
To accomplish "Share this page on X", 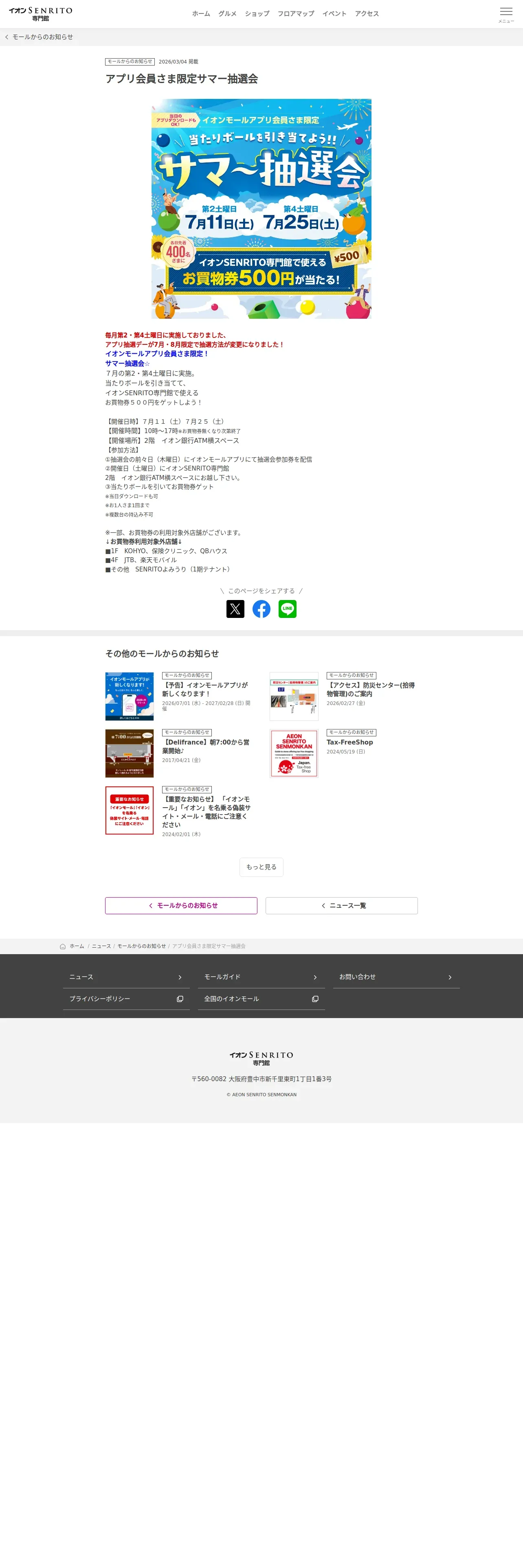I will click(x=235, y=609).
